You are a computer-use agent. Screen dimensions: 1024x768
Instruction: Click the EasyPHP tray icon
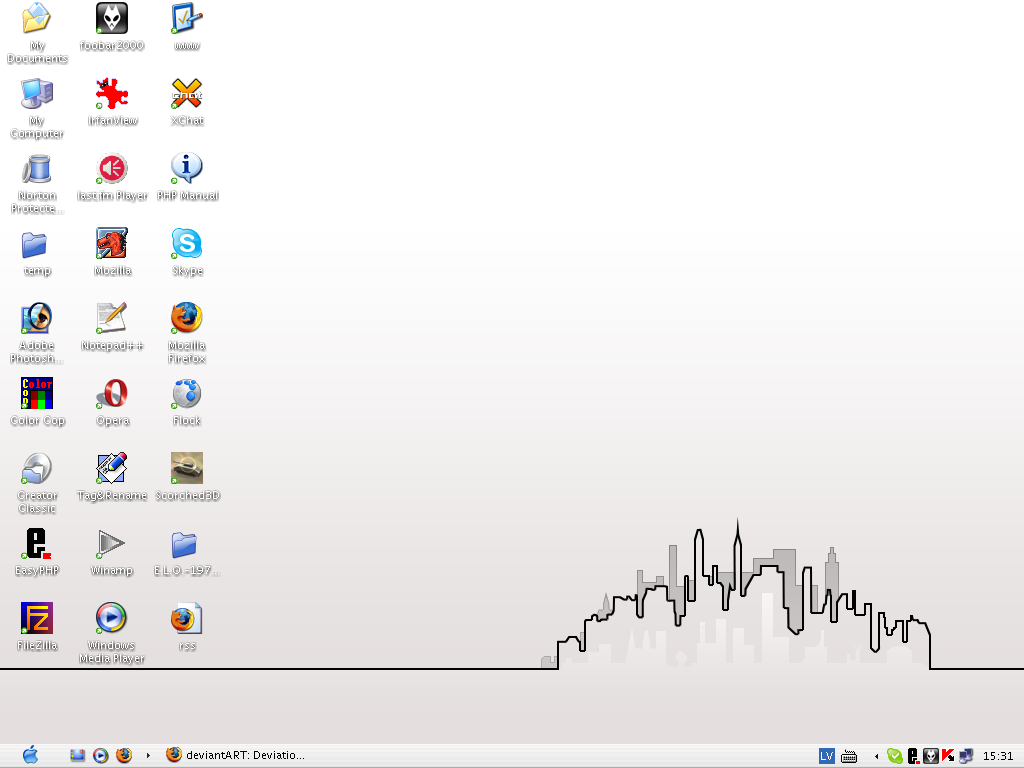pos(913,756)
